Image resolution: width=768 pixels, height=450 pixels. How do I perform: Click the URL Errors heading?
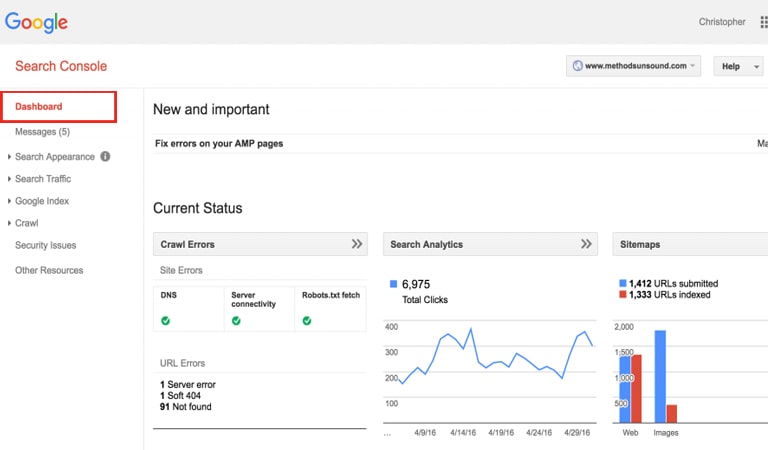[x=182, y=363]
